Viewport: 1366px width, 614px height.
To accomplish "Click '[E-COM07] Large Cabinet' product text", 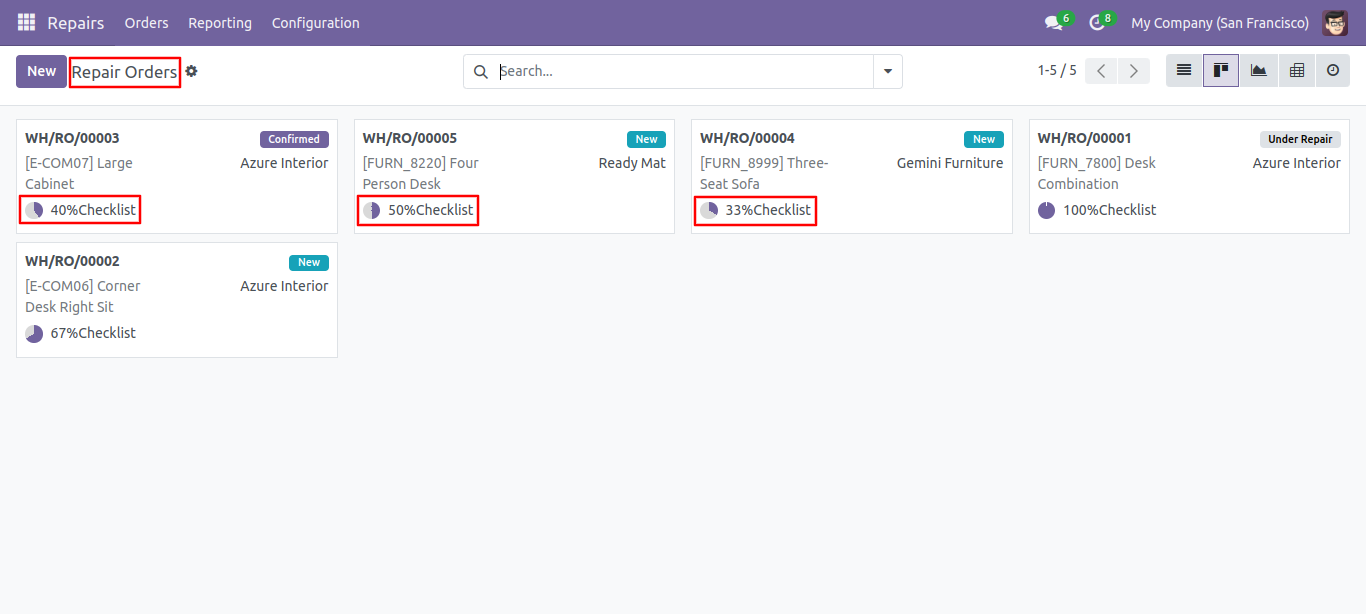I will tap(79, 174).
